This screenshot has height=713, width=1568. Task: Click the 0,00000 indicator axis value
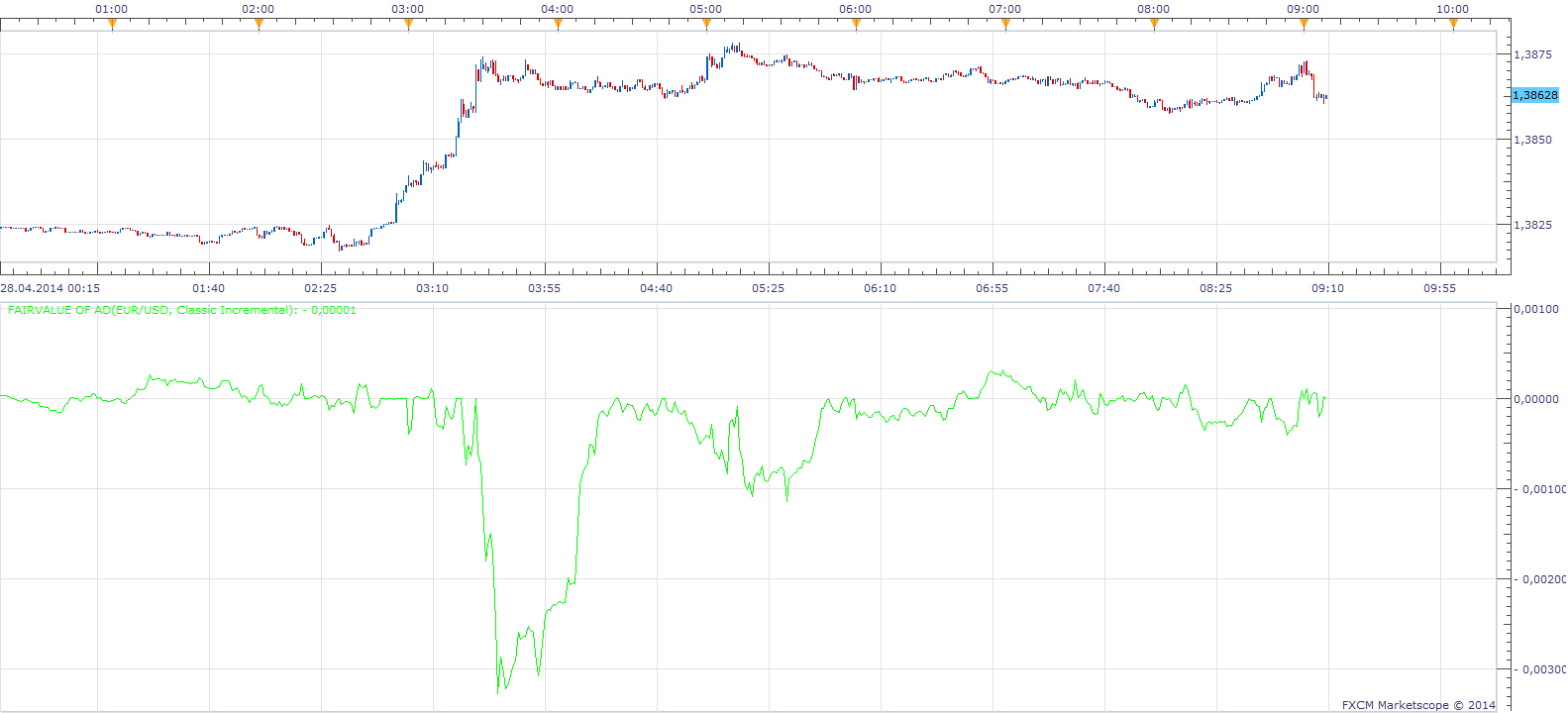(x=1536, y=399)
